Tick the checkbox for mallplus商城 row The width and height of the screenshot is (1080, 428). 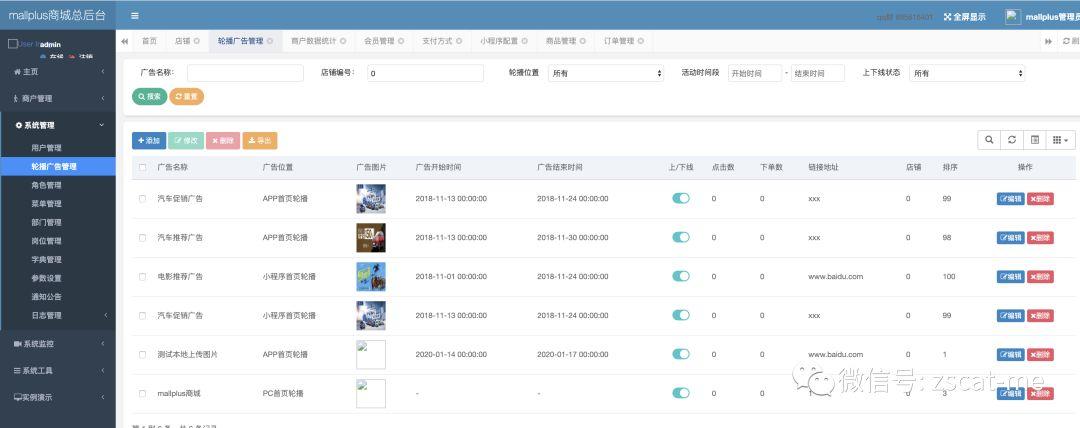[x=143, y=394]
